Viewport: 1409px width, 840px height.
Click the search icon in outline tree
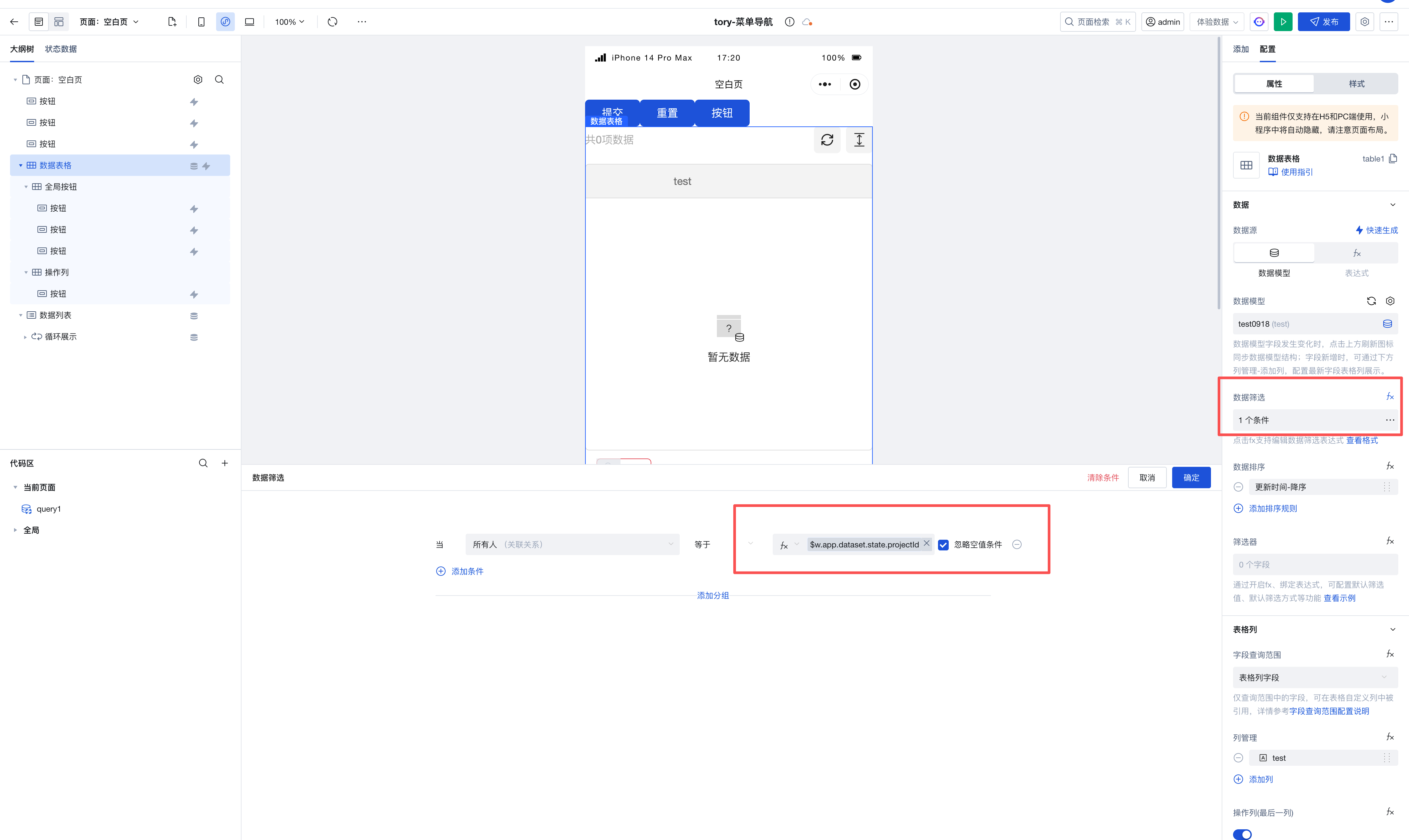pyautogui.click(x=219, y=80)
